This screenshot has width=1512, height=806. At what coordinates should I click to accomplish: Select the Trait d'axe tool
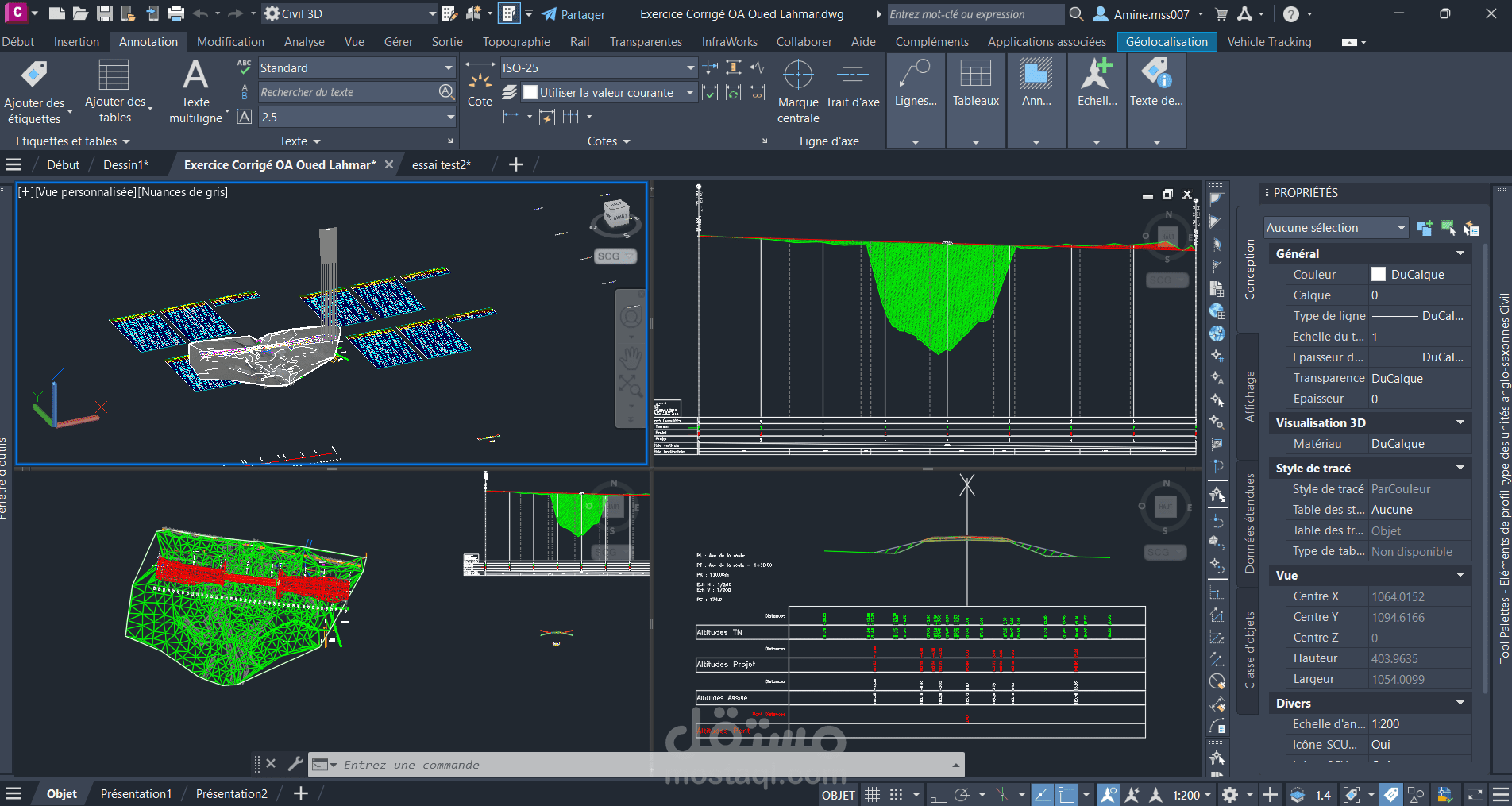[852, 84]
